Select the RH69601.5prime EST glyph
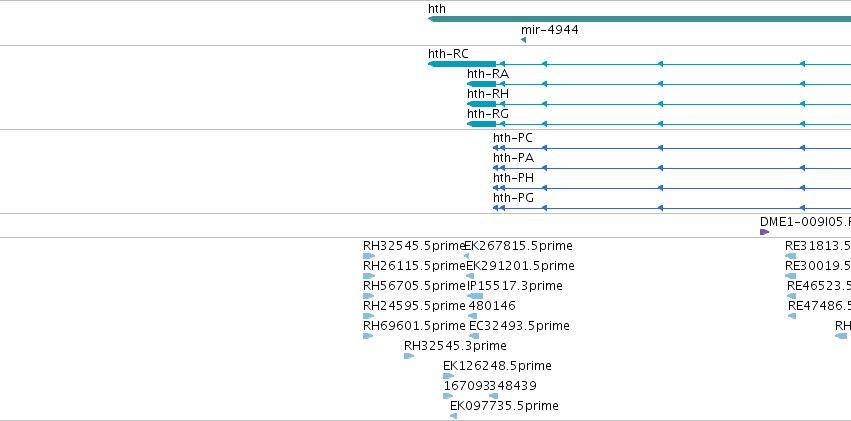 [368, 336]
